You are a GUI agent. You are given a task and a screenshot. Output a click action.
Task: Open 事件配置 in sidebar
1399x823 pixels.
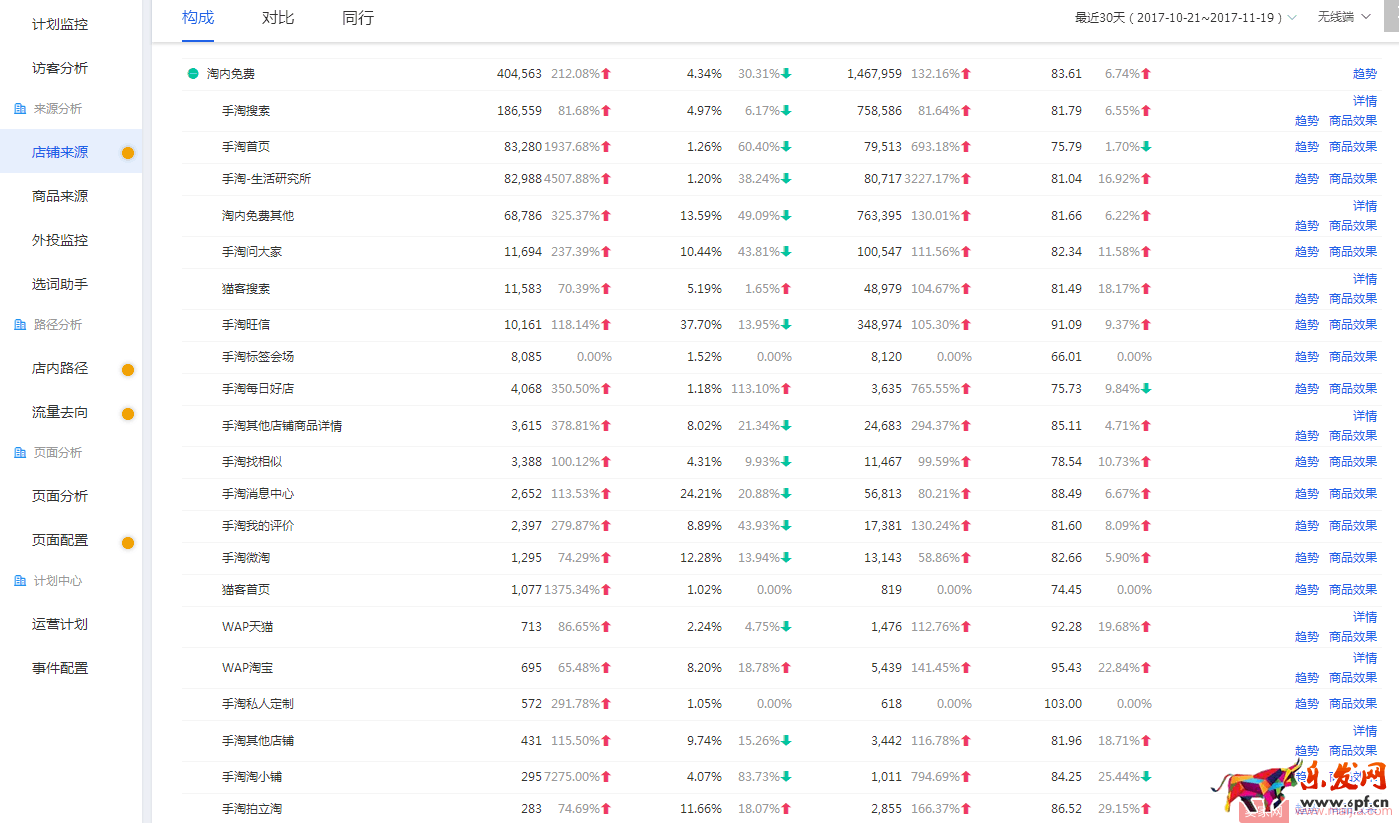[60, 668]
